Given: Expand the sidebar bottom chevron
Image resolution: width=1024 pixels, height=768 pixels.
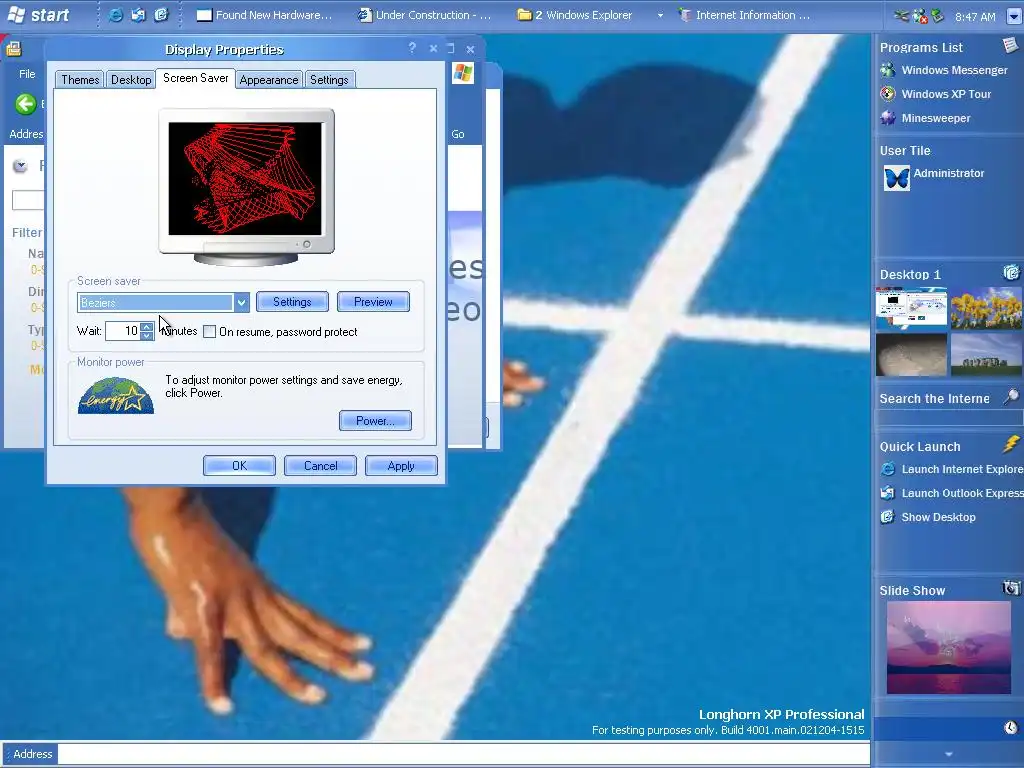Looking at the screenshot, I should tap(949, 754).
